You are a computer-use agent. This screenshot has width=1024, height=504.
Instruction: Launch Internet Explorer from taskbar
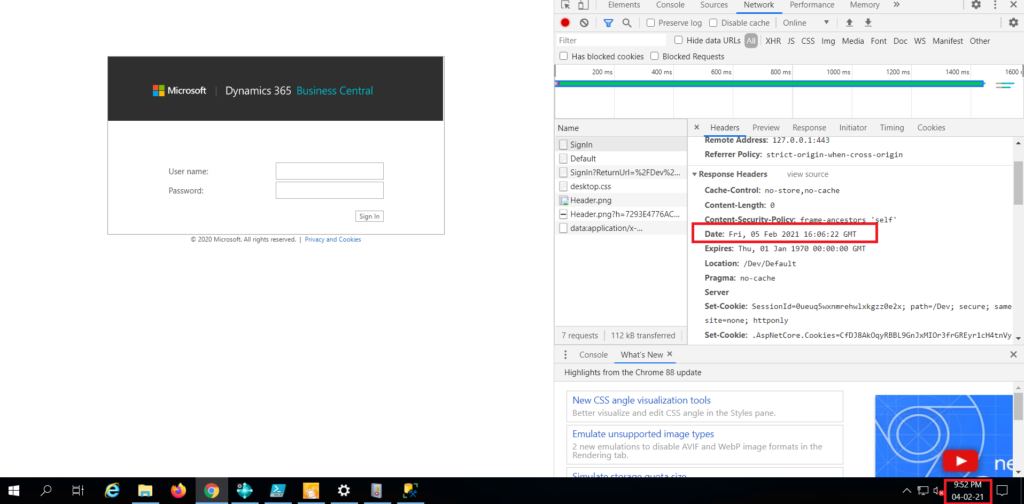click(x=112, y=490)
